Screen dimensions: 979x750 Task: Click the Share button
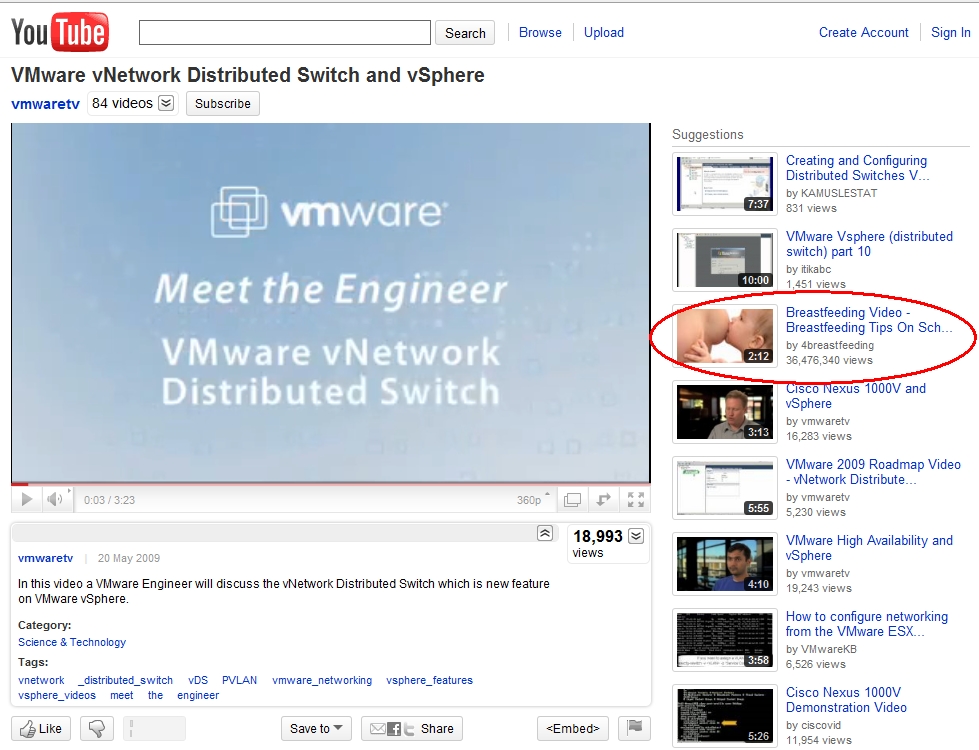(411, 728)
